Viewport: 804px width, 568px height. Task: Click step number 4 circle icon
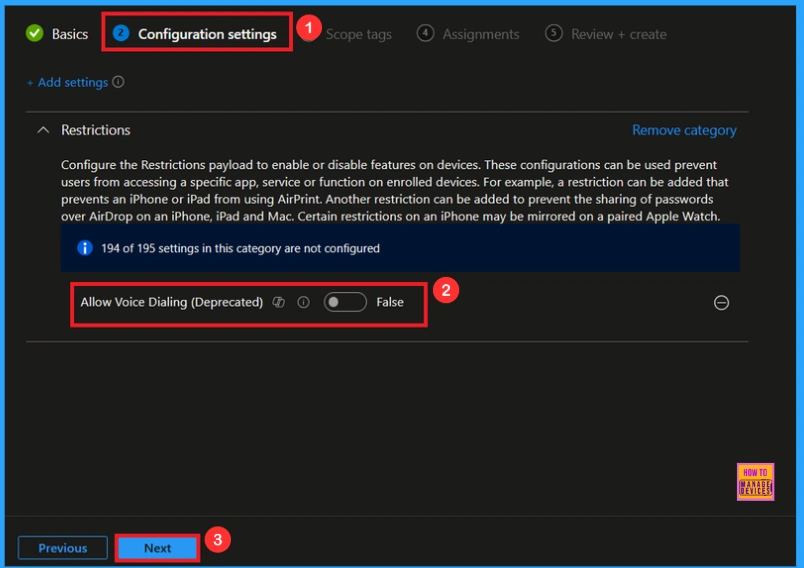(x=425, y=33)
